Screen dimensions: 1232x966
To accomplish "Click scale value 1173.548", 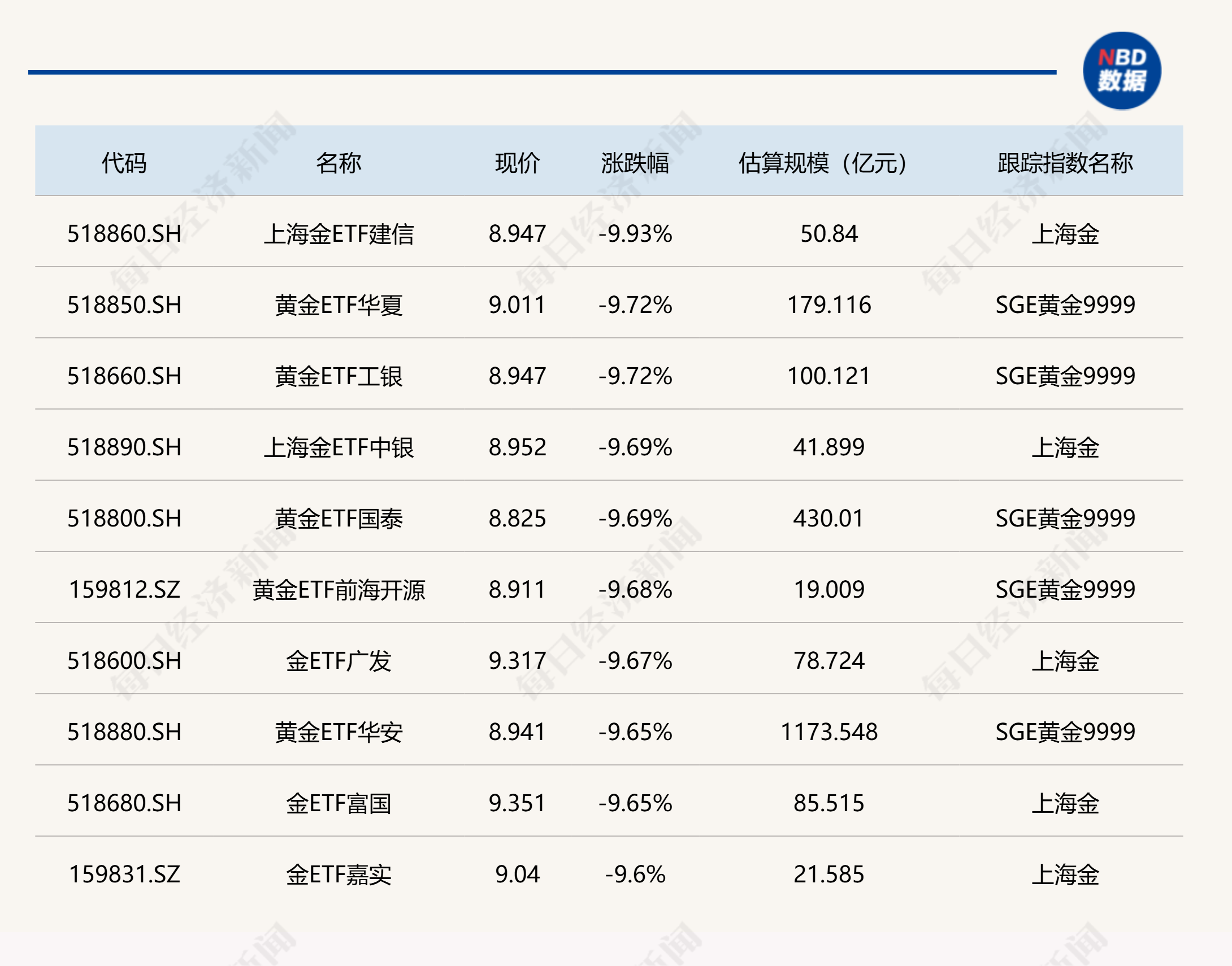I will point(828,732).
